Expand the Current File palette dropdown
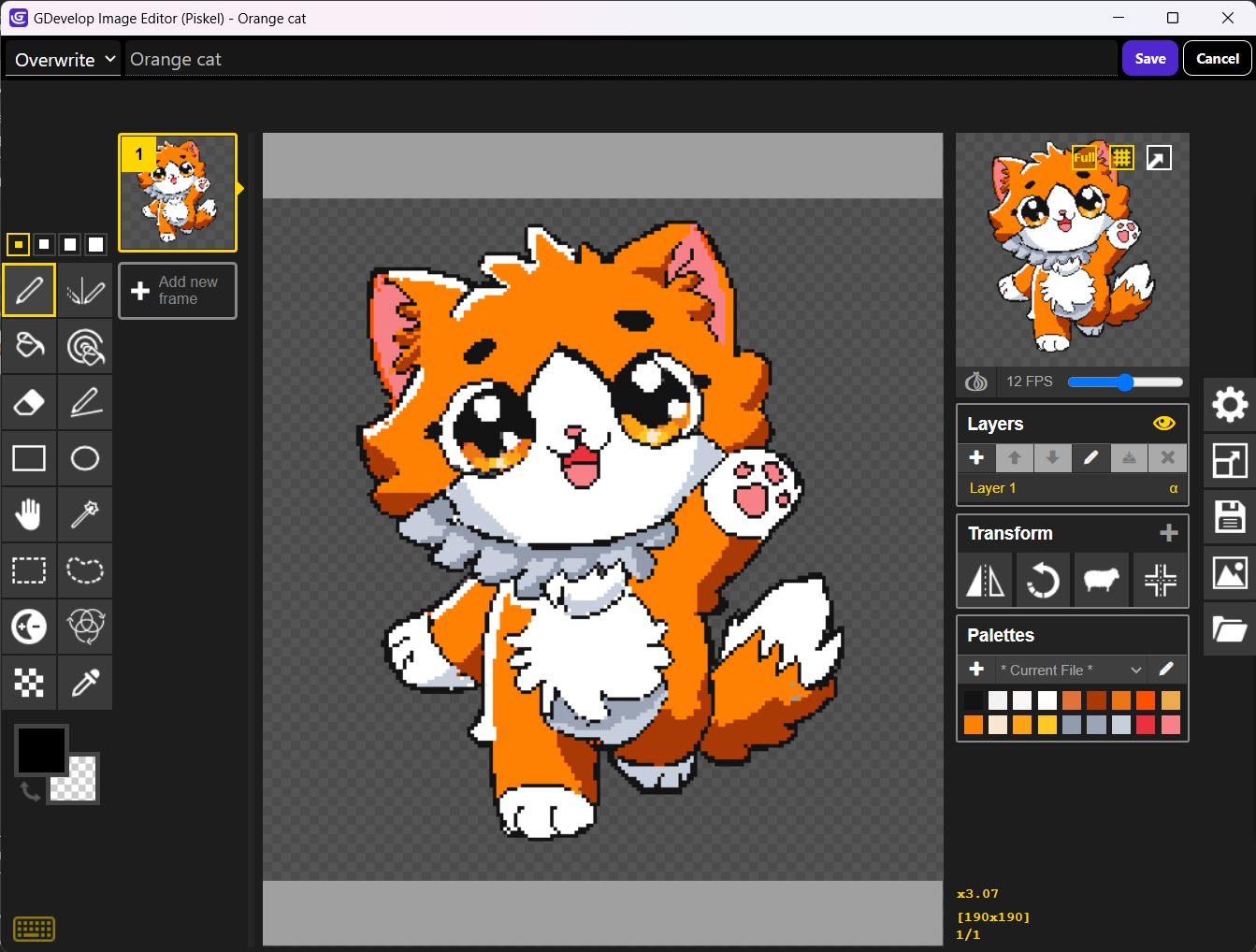The width and height of the screenshot is (1256, 952). coord(1072,670)
